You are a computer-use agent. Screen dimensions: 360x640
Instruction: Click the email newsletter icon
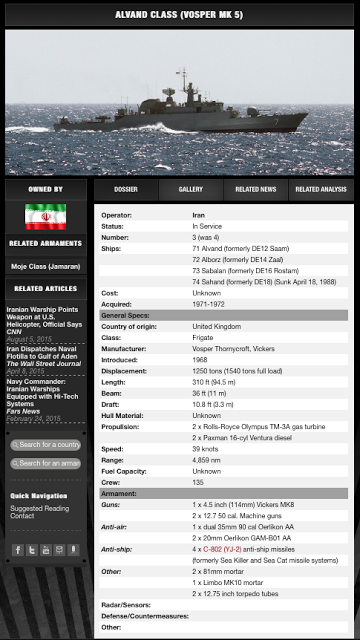[59, 550]
